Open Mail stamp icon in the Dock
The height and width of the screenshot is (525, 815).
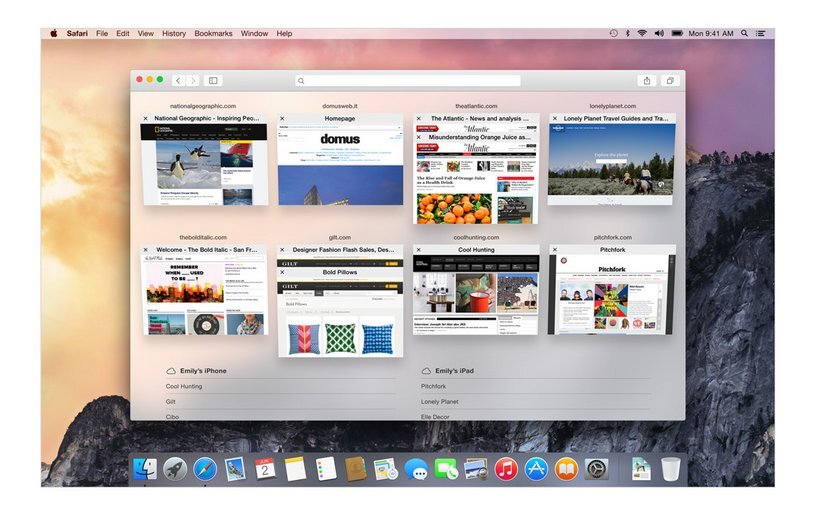pos(235,469)
